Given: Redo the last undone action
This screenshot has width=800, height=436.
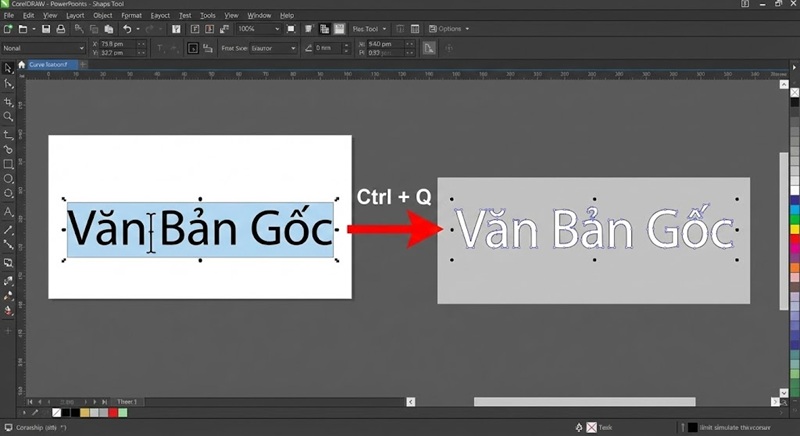Looking at the screenshot, I should (149, 29).
